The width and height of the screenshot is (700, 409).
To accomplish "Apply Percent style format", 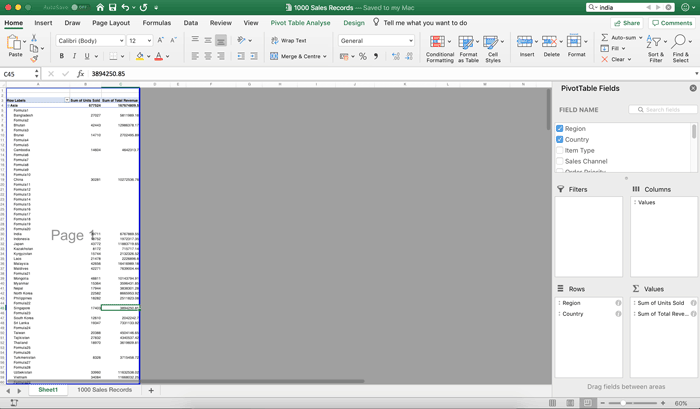I will pos(362,56).
